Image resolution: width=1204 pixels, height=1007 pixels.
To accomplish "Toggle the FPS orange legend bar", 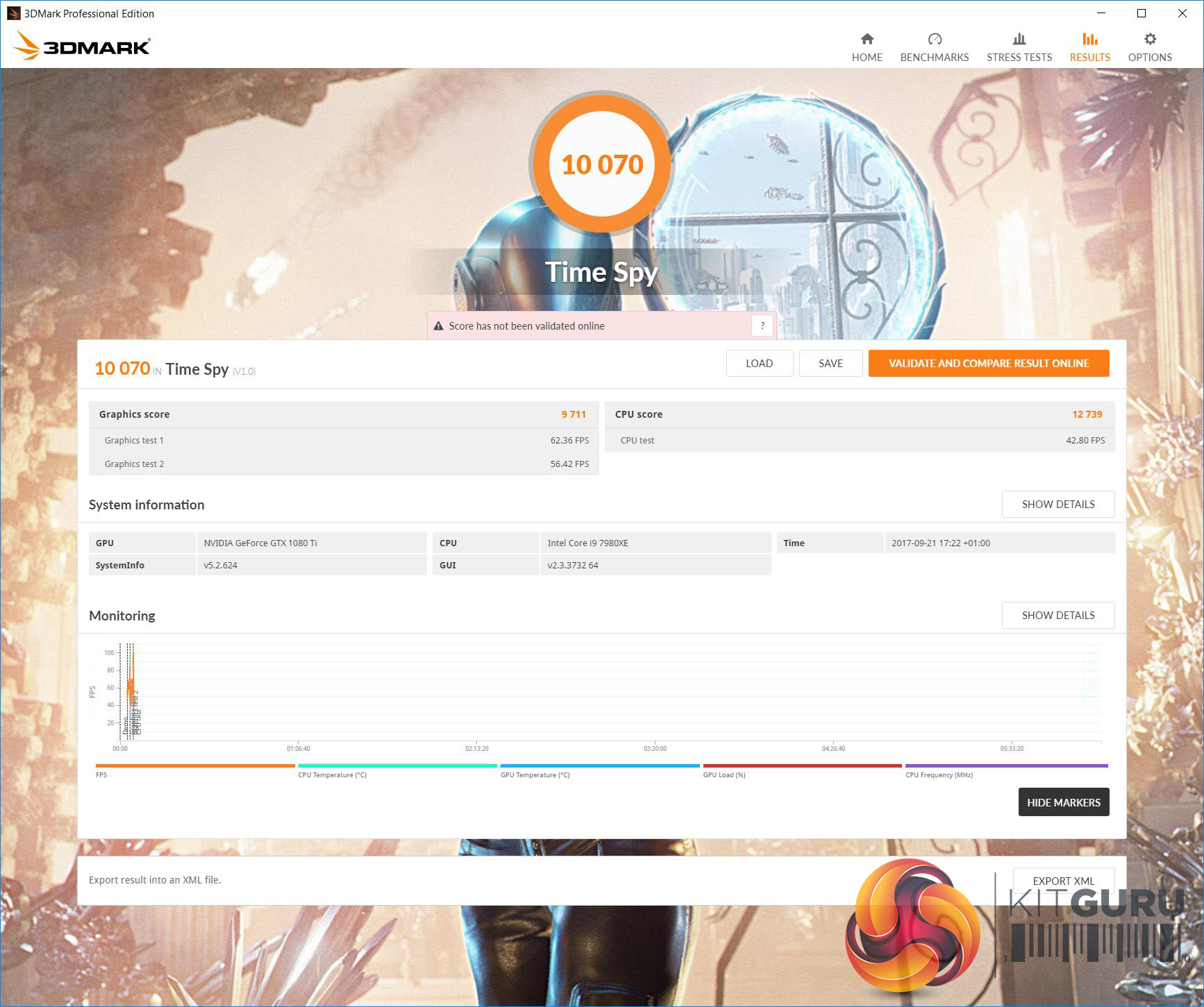I will click(x=195, y=766).
